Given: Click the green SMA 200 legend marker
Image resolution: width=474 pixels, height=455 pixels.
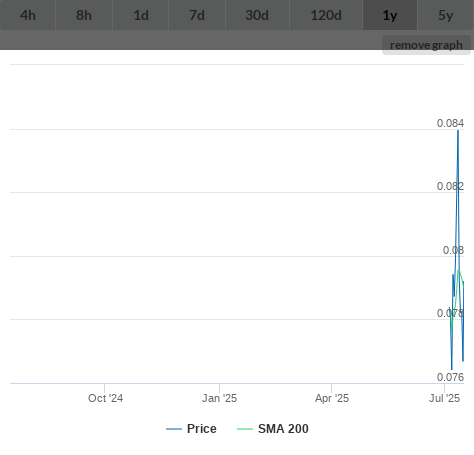Looking at the screenshot, I should [245, 429].
